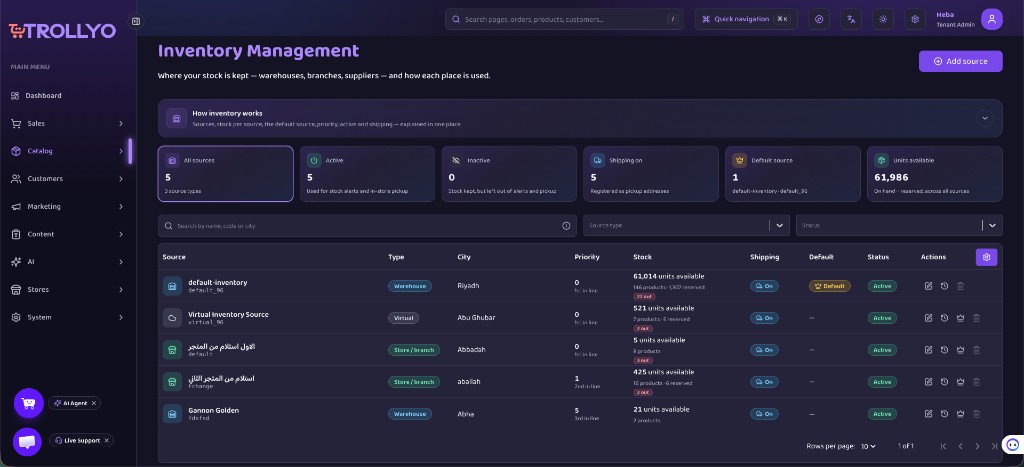Screen dimensions: 1024x467
Task: Toggle shipping On for aballah source
Action: [x=764, y=382]
